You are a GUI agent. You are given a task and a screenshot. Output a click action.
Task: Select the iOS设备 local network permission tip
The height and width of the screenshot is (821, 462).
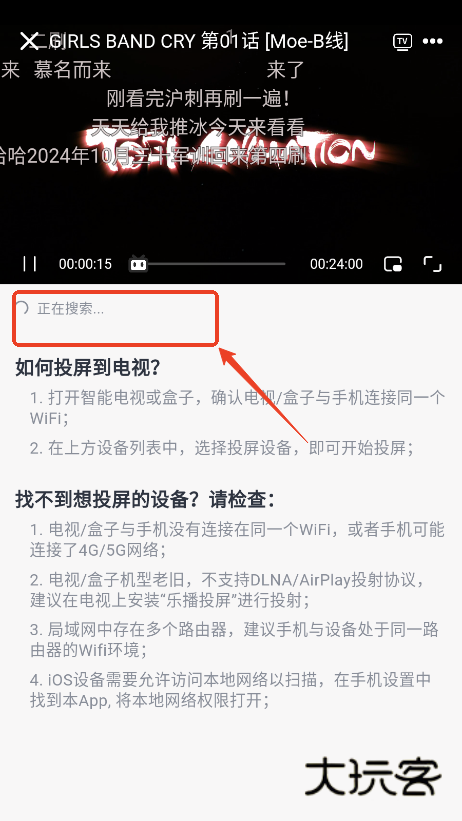(230, 690)
